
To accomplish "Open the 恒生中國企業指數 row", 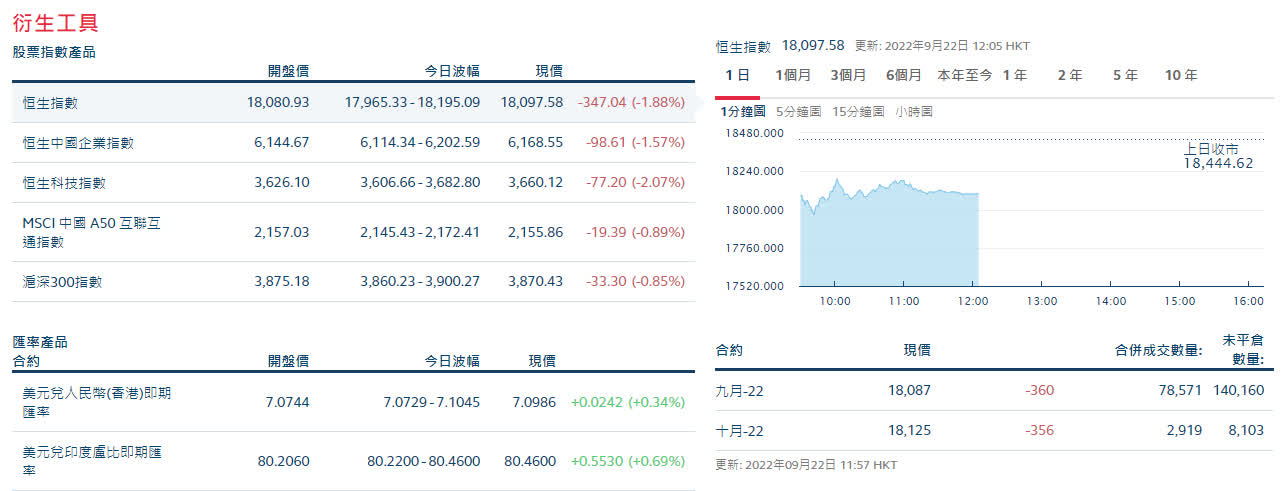I will 353,143.
